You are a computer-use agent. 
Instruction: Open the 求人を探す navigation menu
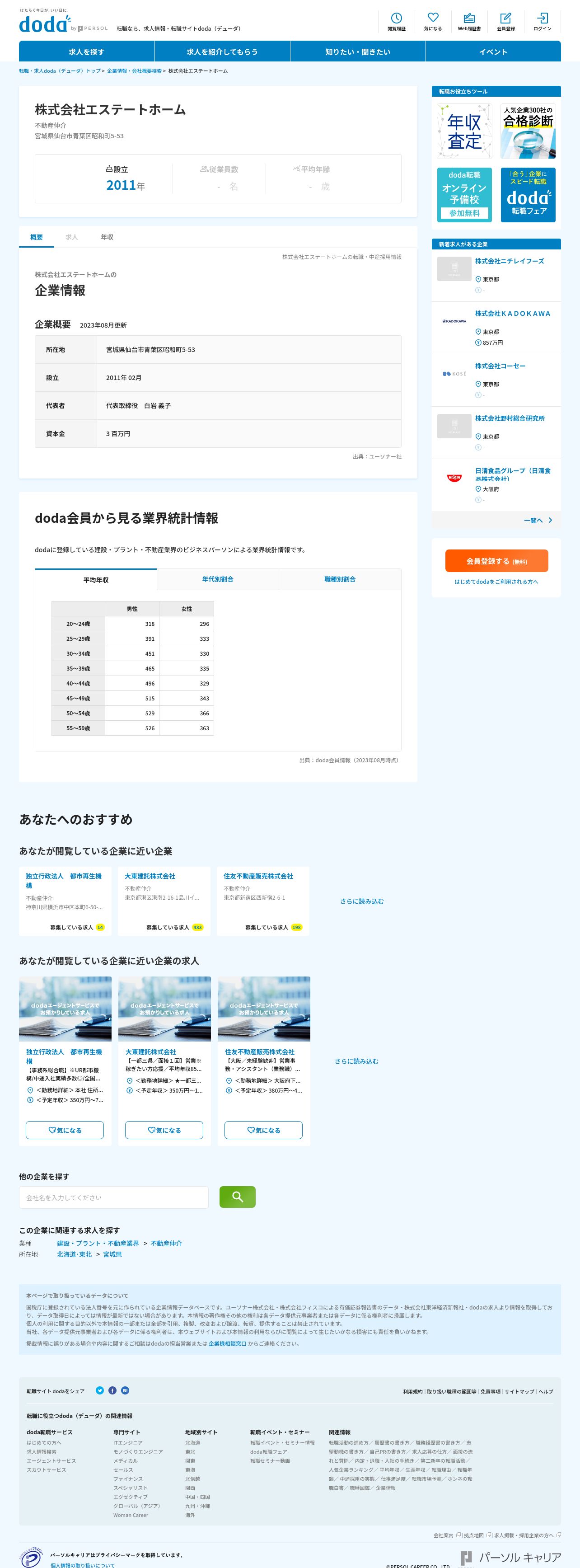(86, 52)
